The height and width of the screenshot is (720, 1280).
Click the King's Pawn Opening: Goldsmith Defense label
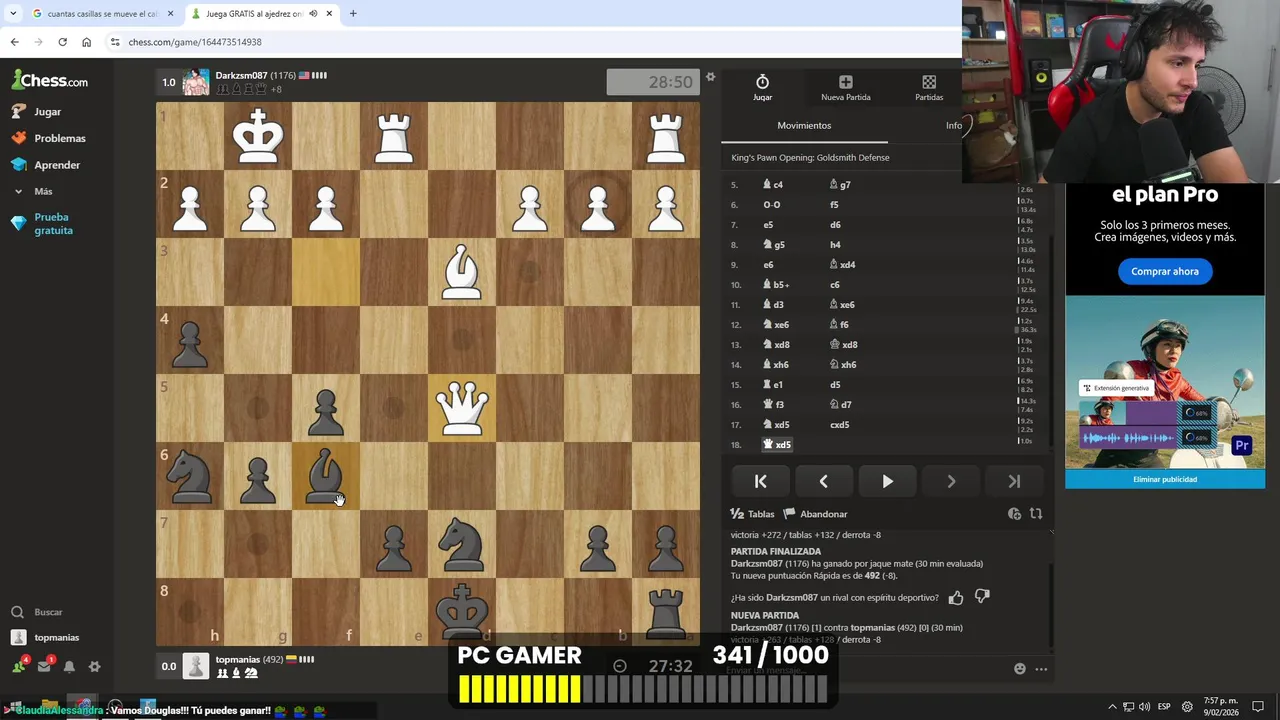point(810,157)
